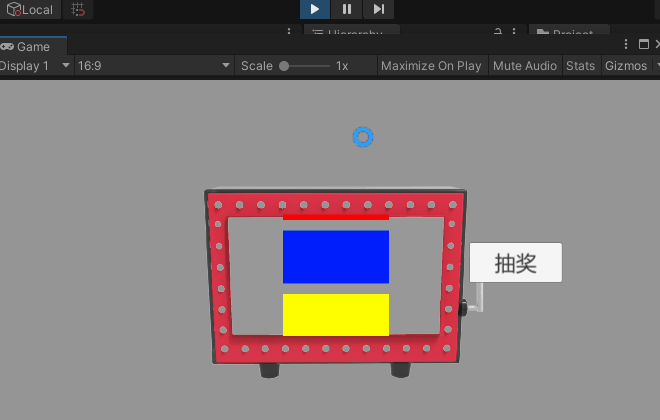Screen dimensions: 660x420
Task: Click the blue rectangle in the slot machine
Action: click(336, 257)
